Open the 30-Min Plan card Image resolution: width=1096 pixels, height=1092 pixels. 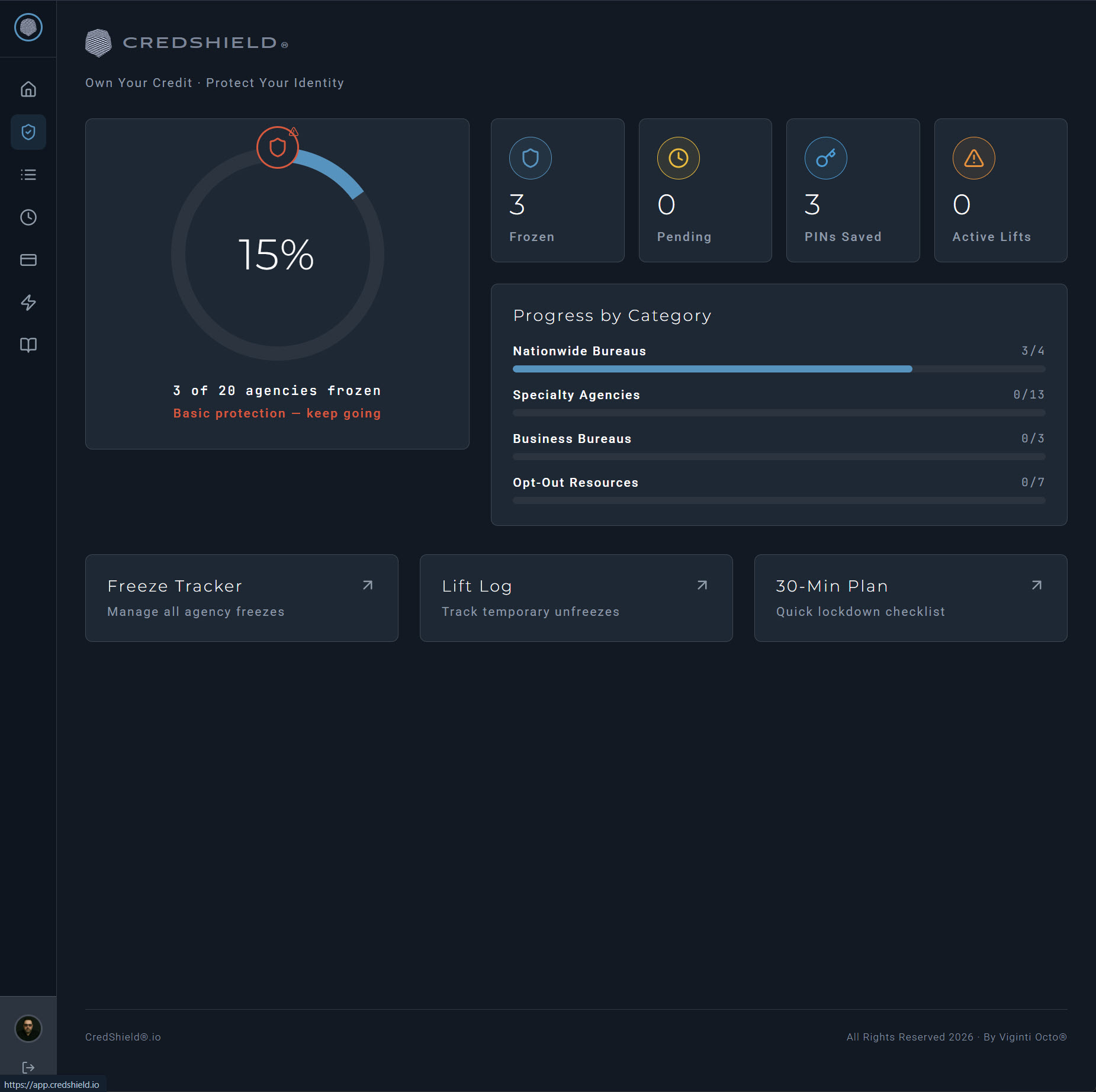click(x=911, y=598)
